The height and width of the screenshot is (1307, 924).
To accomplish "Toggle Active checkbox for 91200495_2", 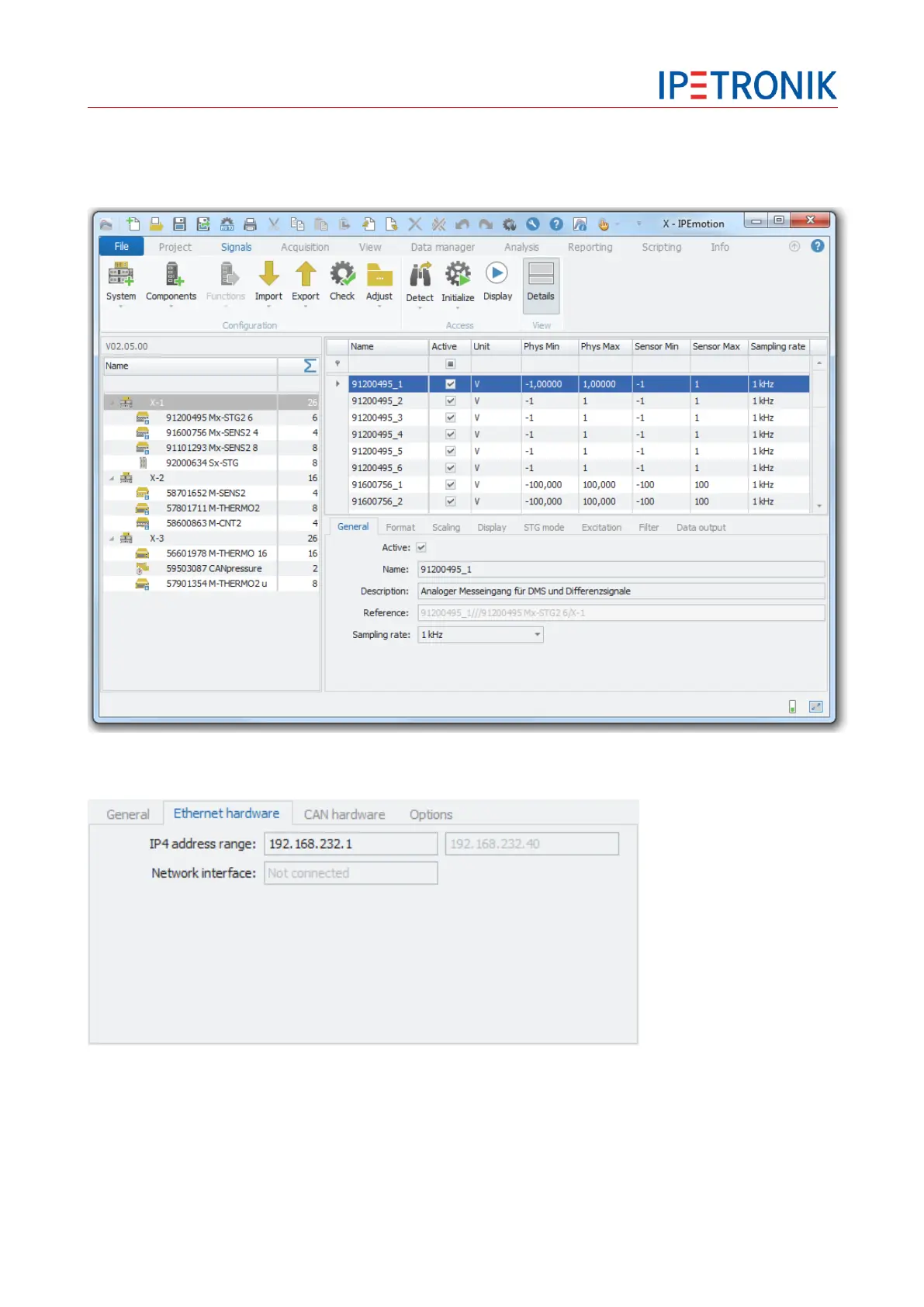I will [450, 401].
